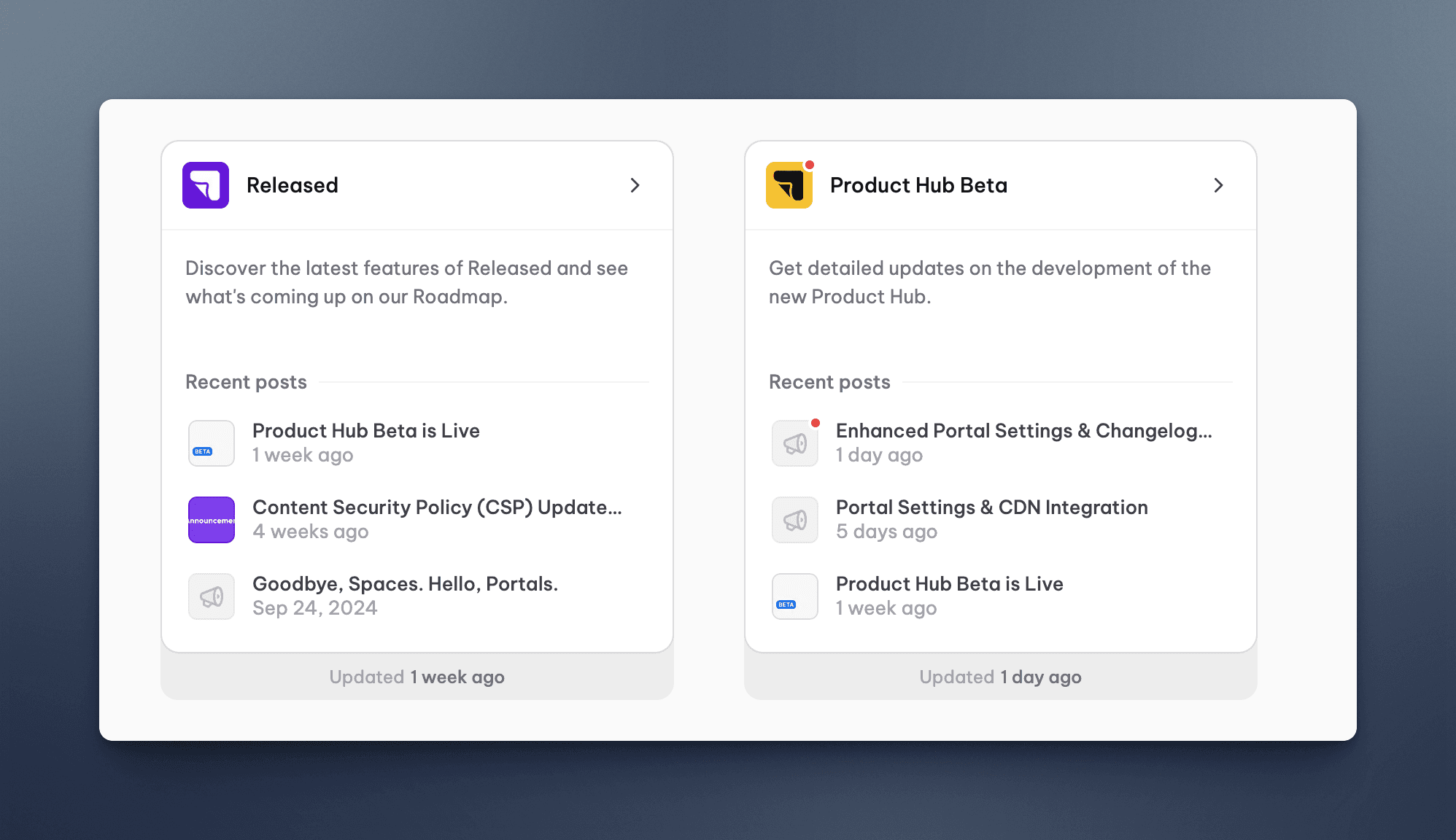Open 'Product Hub Beta is Live' in Released card

pyautogui.click(x=366, y=431)
